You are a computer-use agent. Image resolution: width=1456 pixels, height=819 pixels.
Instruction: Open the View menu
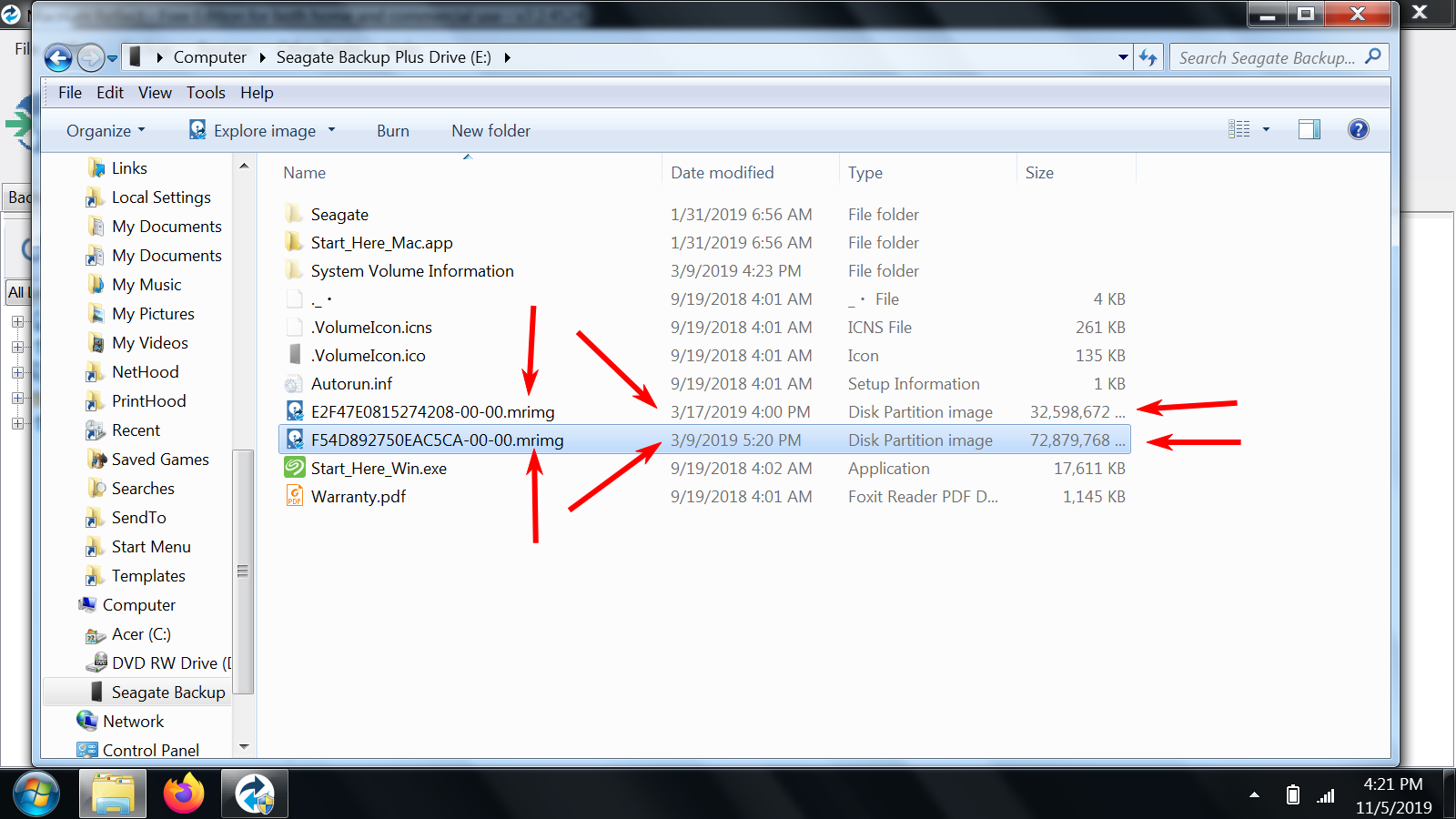tap(155, 93)
